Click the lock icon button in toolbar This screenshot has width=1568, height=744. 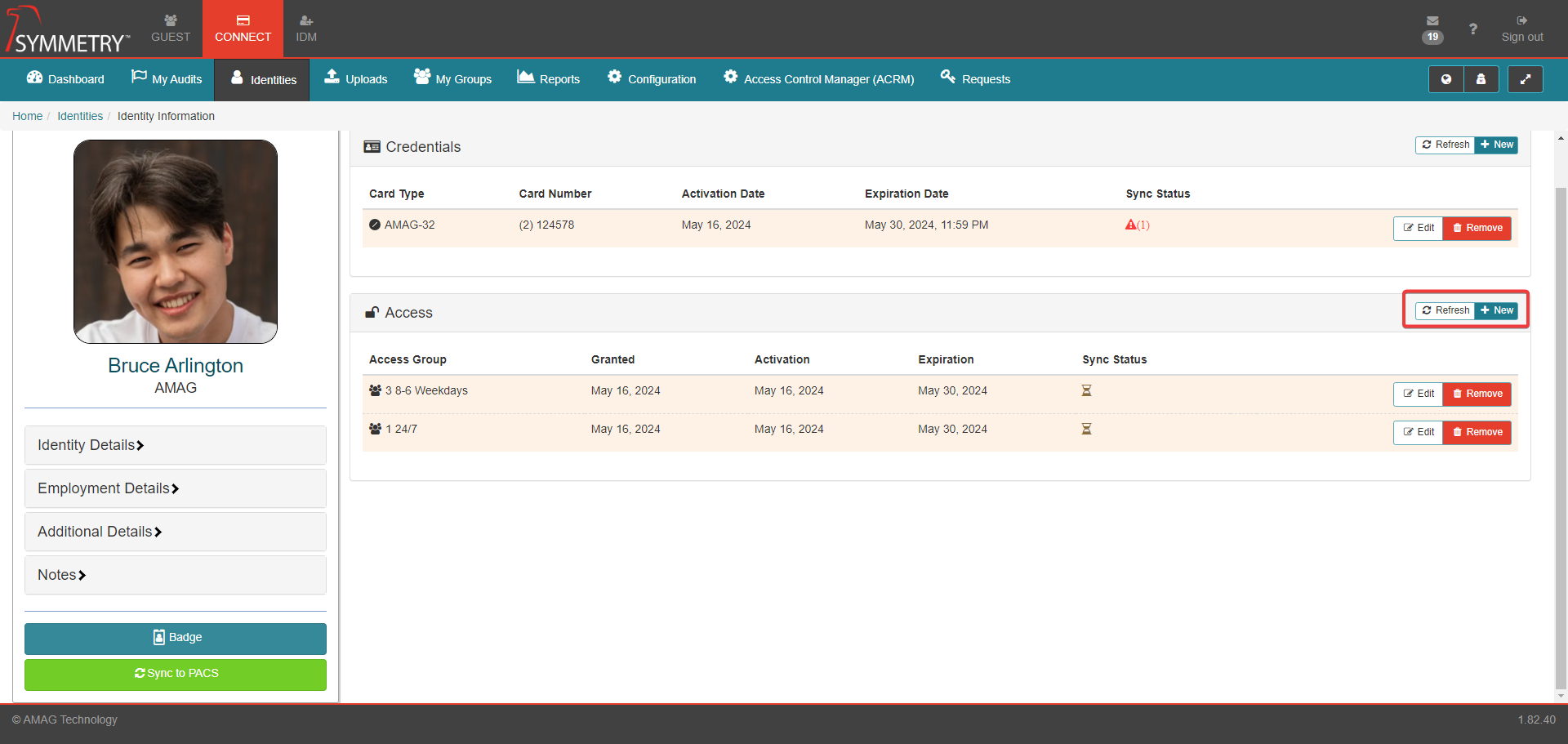click(1481, 79)
